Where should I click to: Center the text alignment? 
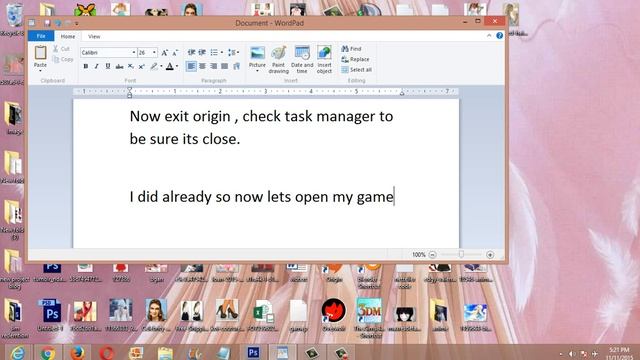(x=202, y=66)
